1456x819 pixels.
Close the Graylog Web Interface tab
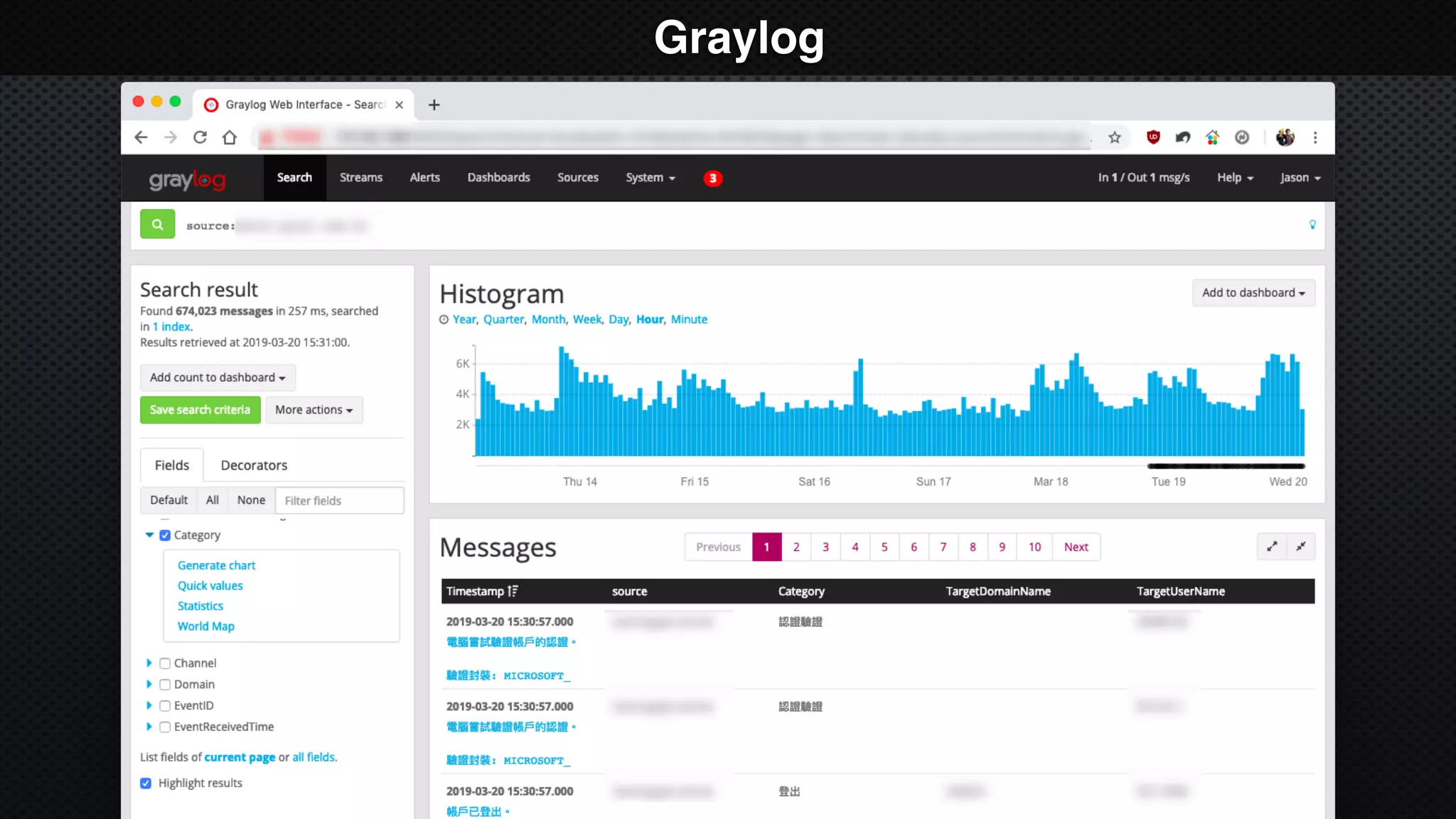point(400,105)
